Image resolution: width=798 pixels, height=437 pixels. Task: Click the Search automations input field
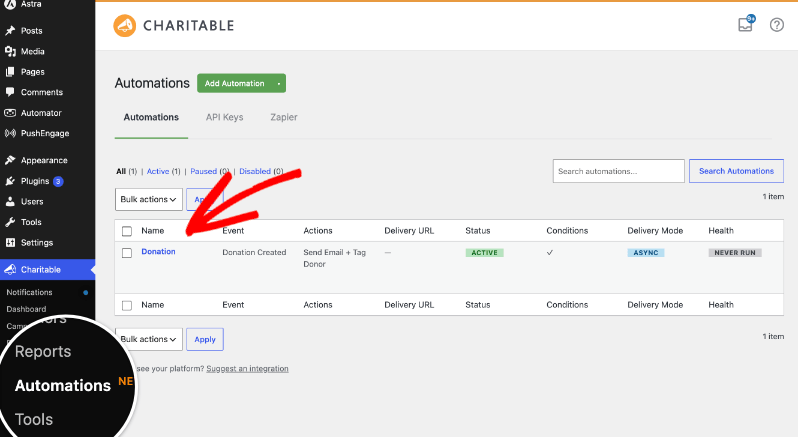(x=618, y=171)
